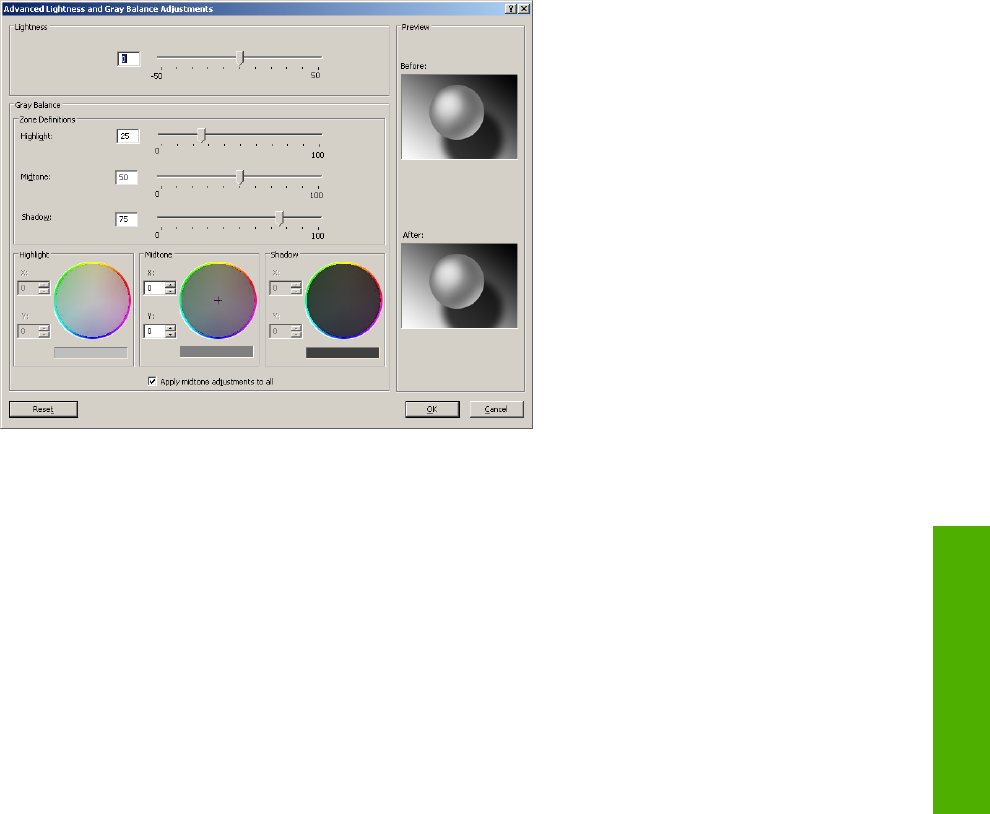Click the Highlight gray preview swatch bar

pyautogui.click(x=91, y=352)
